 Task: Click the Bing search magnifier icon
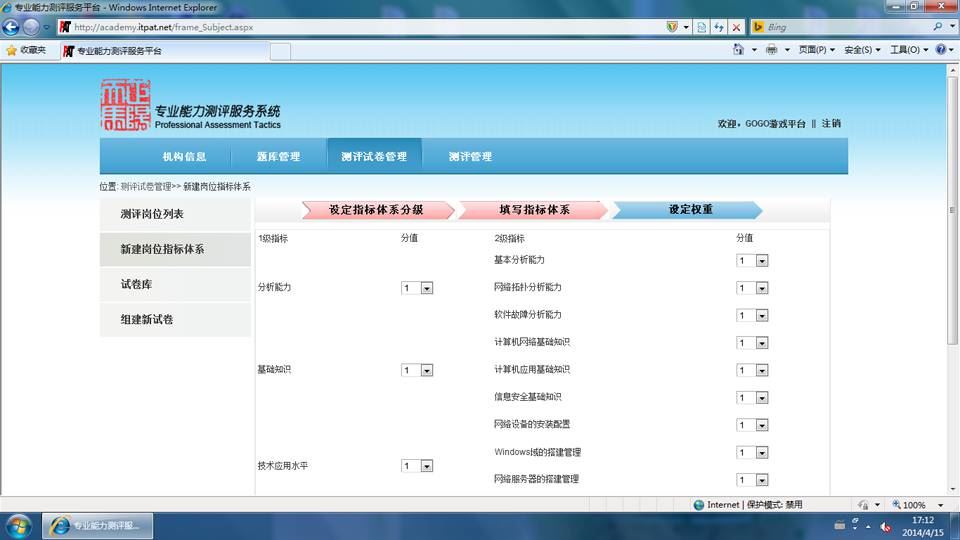(938, 26)
